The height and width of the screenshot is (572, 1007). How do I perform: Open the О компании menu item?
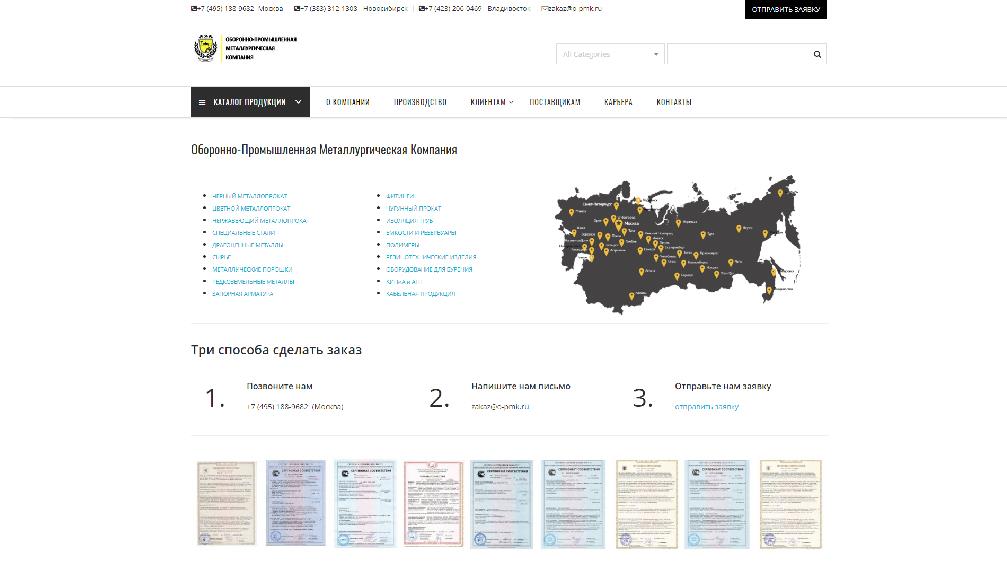click(347, 102)
